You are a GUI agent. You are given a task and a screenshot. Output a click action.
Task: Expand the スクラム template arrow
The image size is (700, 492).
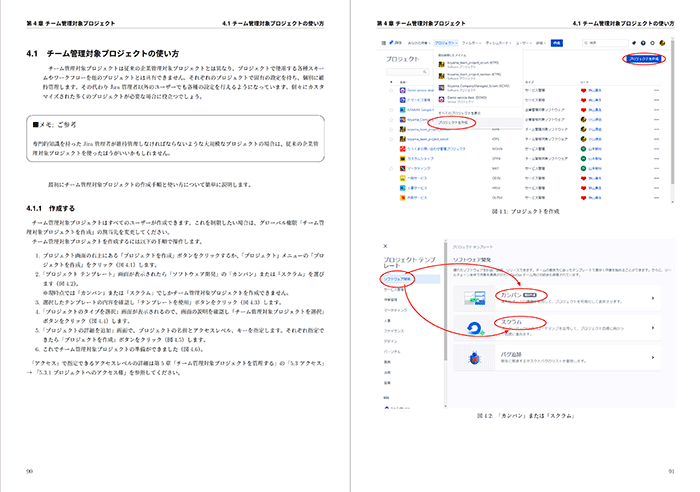[653, 328]
